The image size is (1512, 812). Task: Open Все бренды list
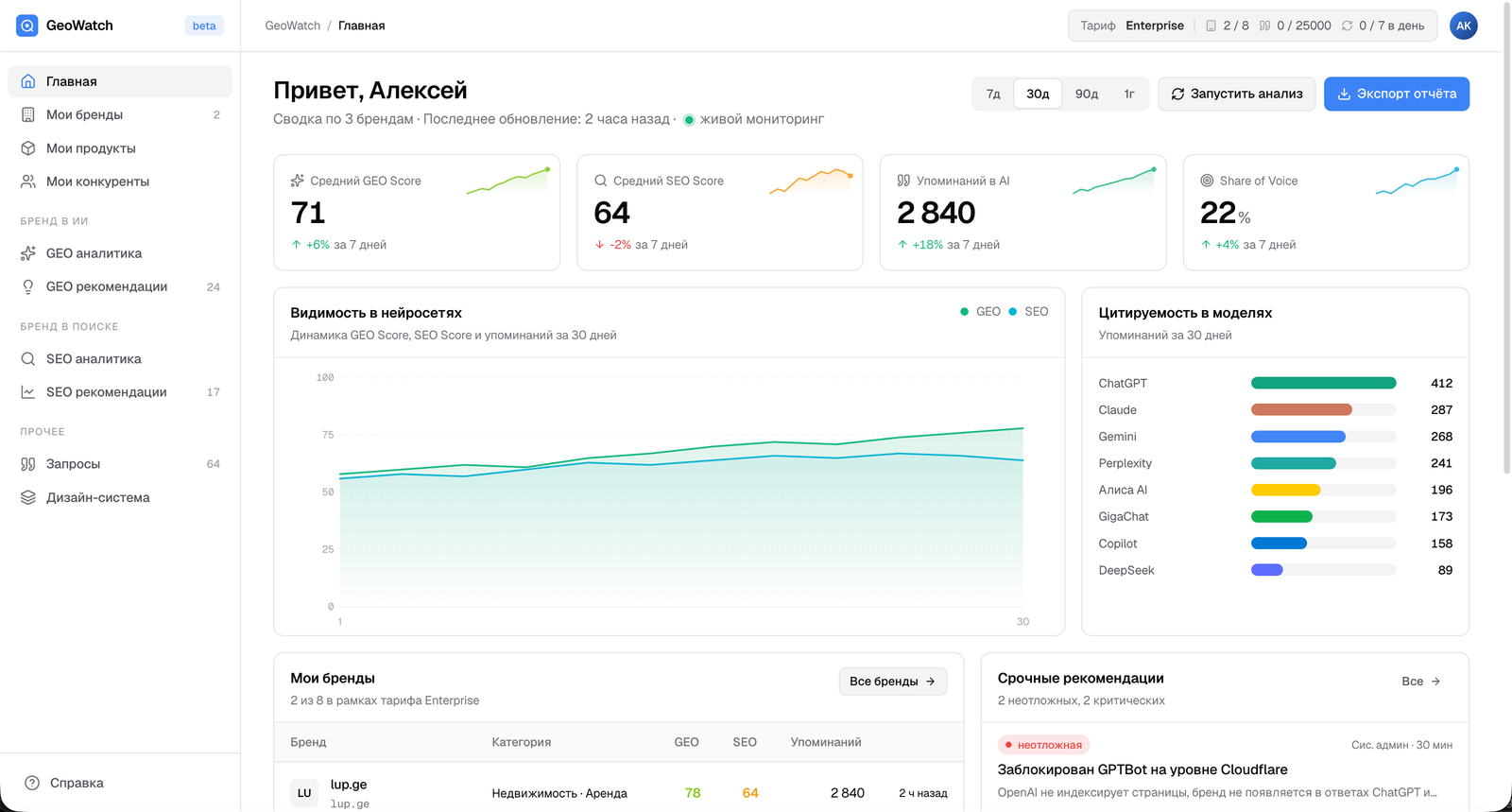pyautogui.click(x=893, y=682)
